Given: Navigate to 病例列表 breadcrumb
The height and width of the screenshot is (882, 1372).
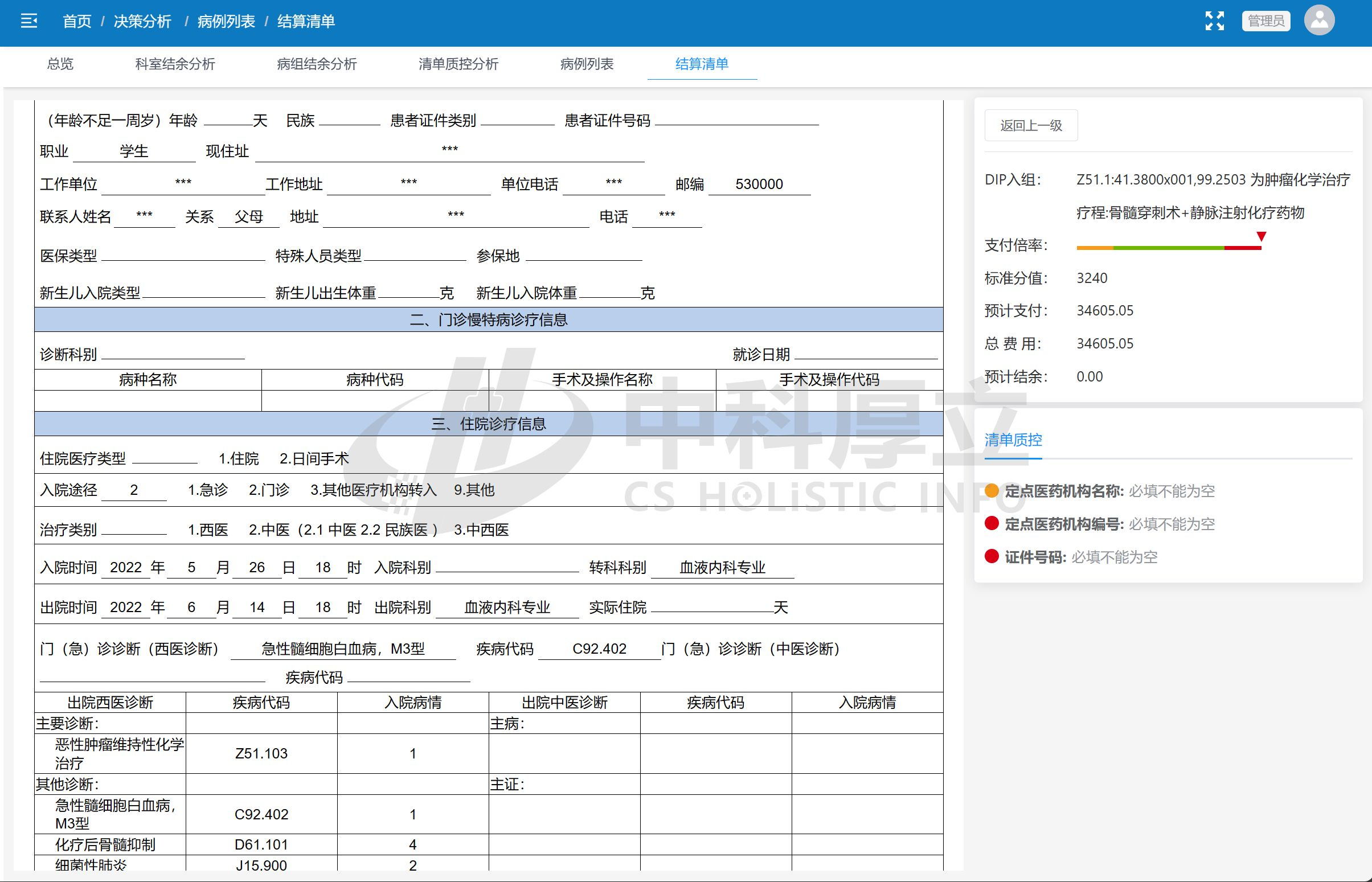Looking at the screenshot, I should 226,22.
